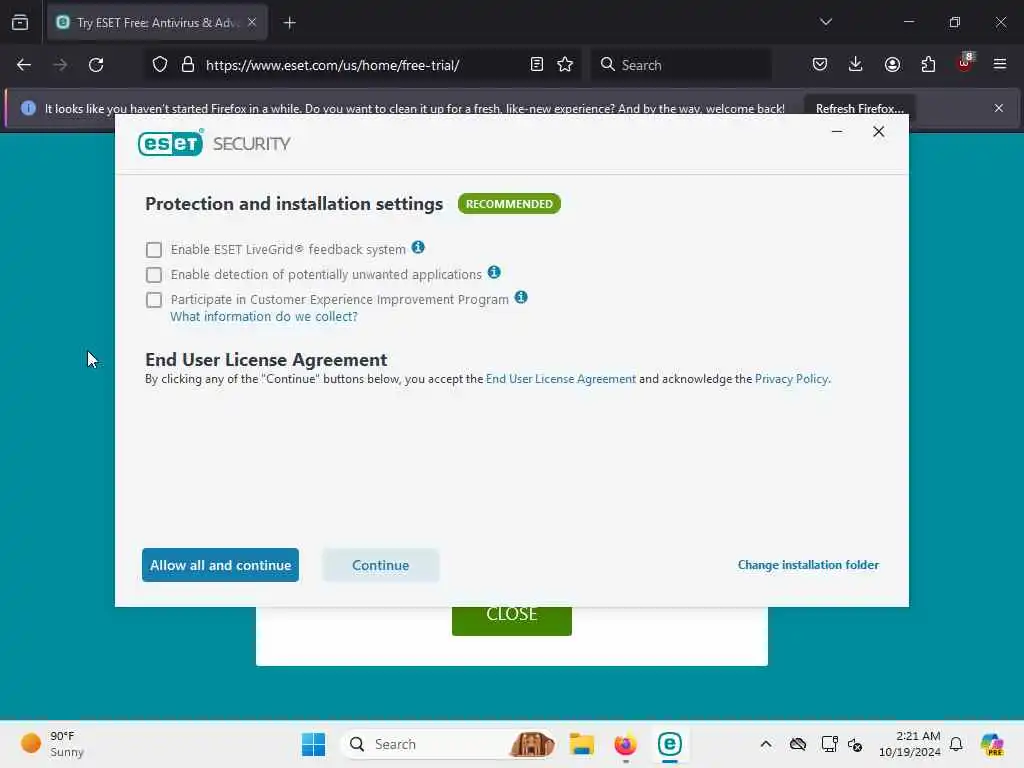
Task: Open the notifications bell in taskbar
Action: 956,744
